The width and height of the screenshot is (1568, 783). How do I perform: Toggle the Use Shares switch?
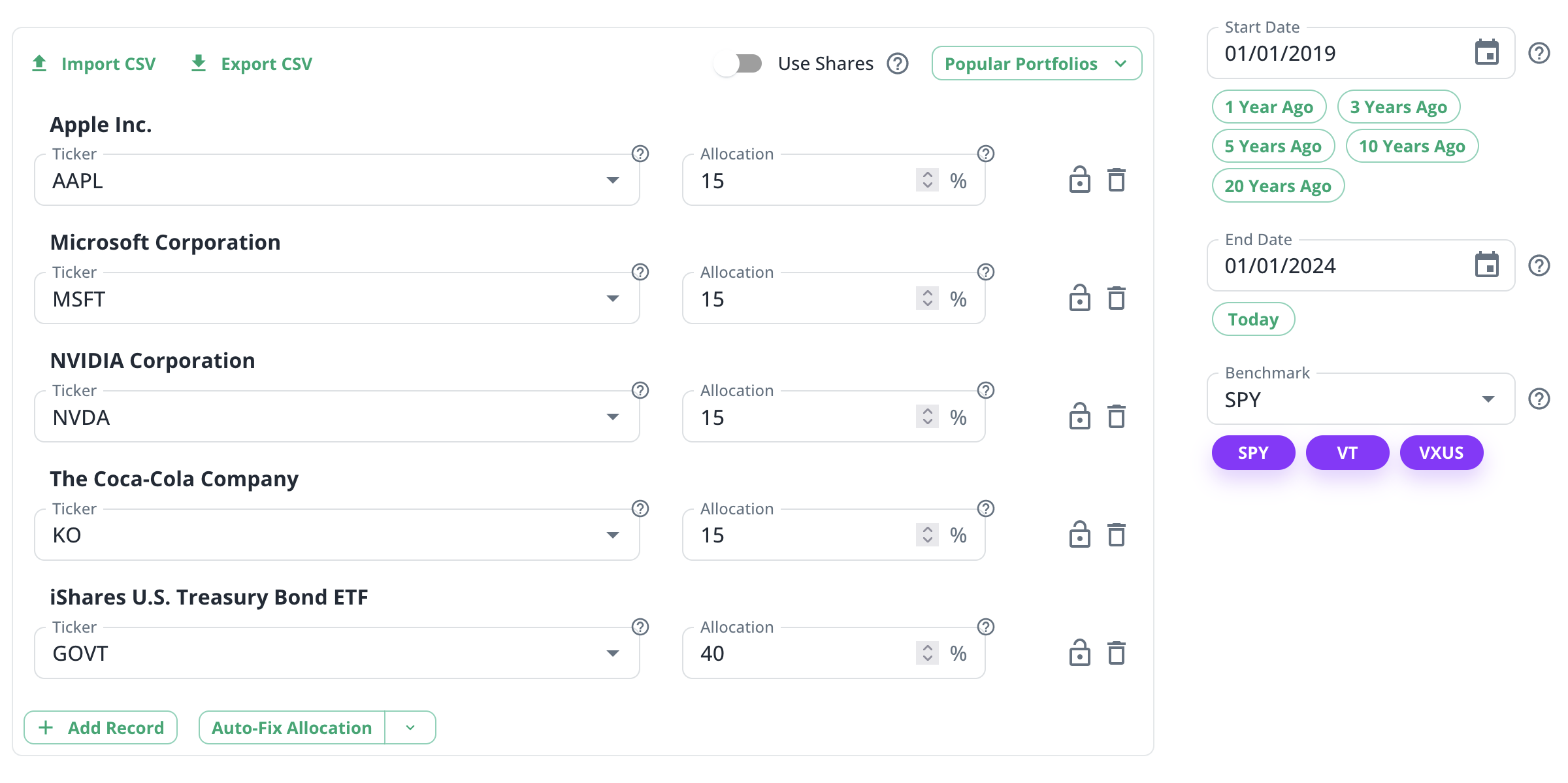click(738, 63)
